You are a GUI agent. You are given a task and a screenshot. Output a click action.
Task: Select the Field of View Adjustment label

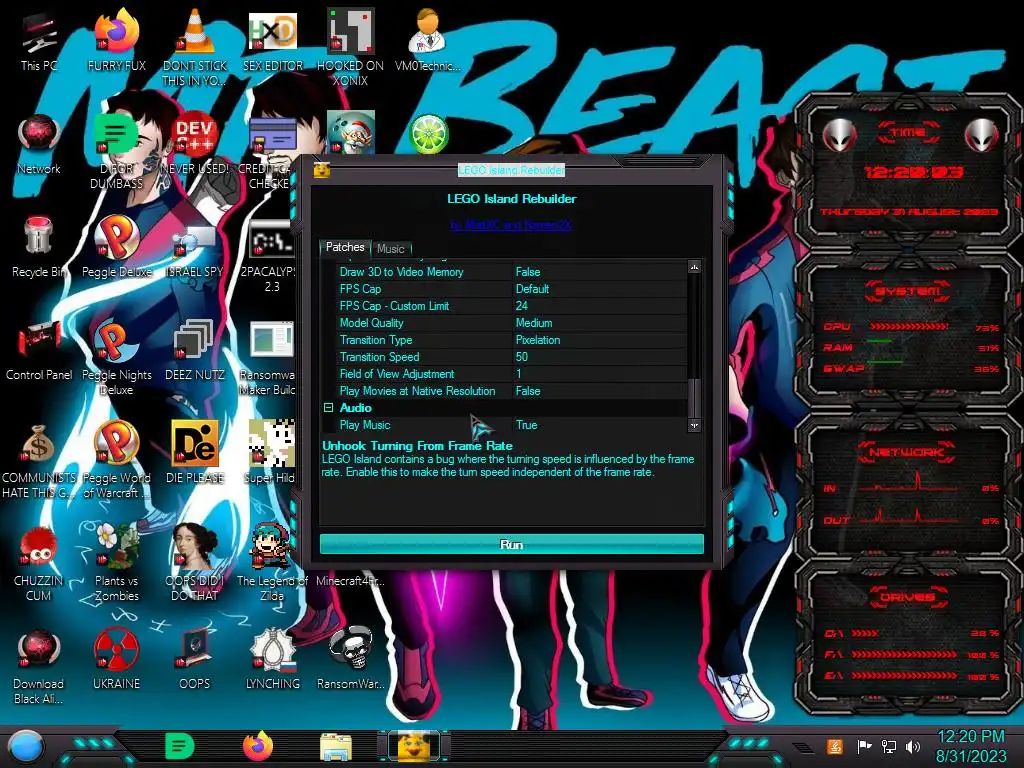pos(396,374)
